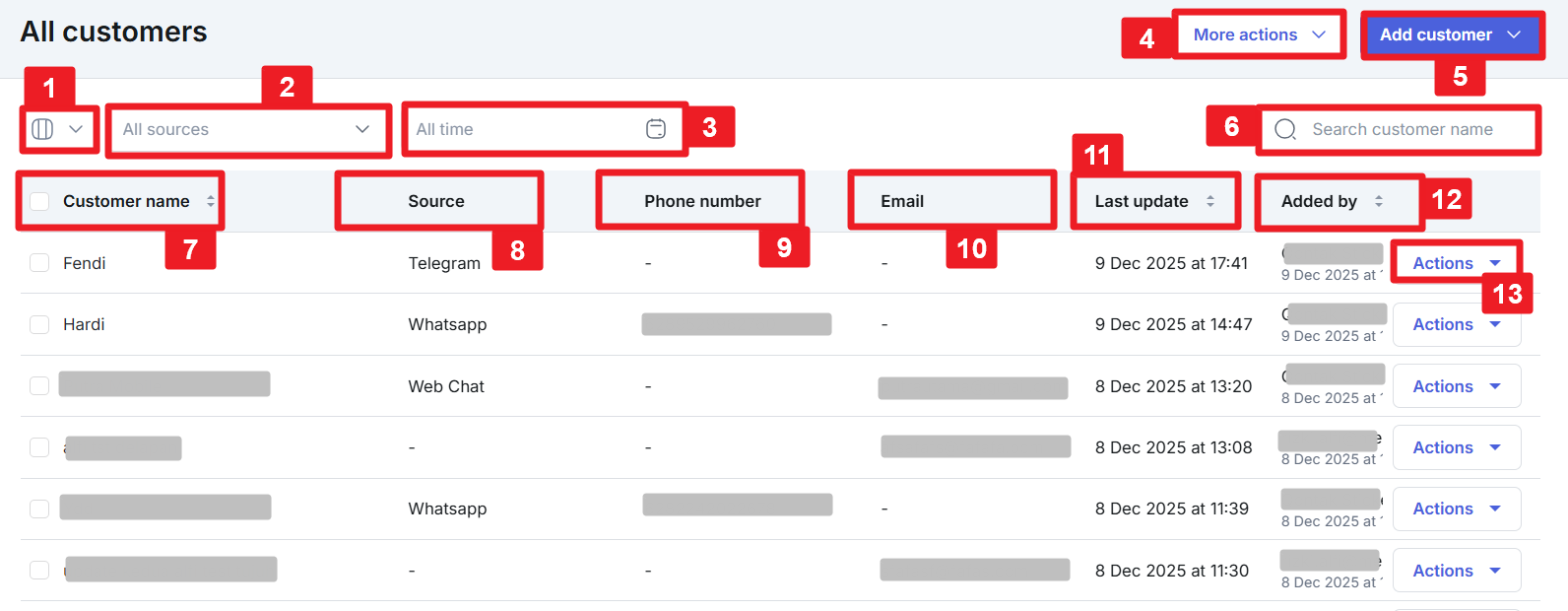The image size is (1568, 611).
Task: Open the calendar date picker icon
Action: tap(656, 129)
